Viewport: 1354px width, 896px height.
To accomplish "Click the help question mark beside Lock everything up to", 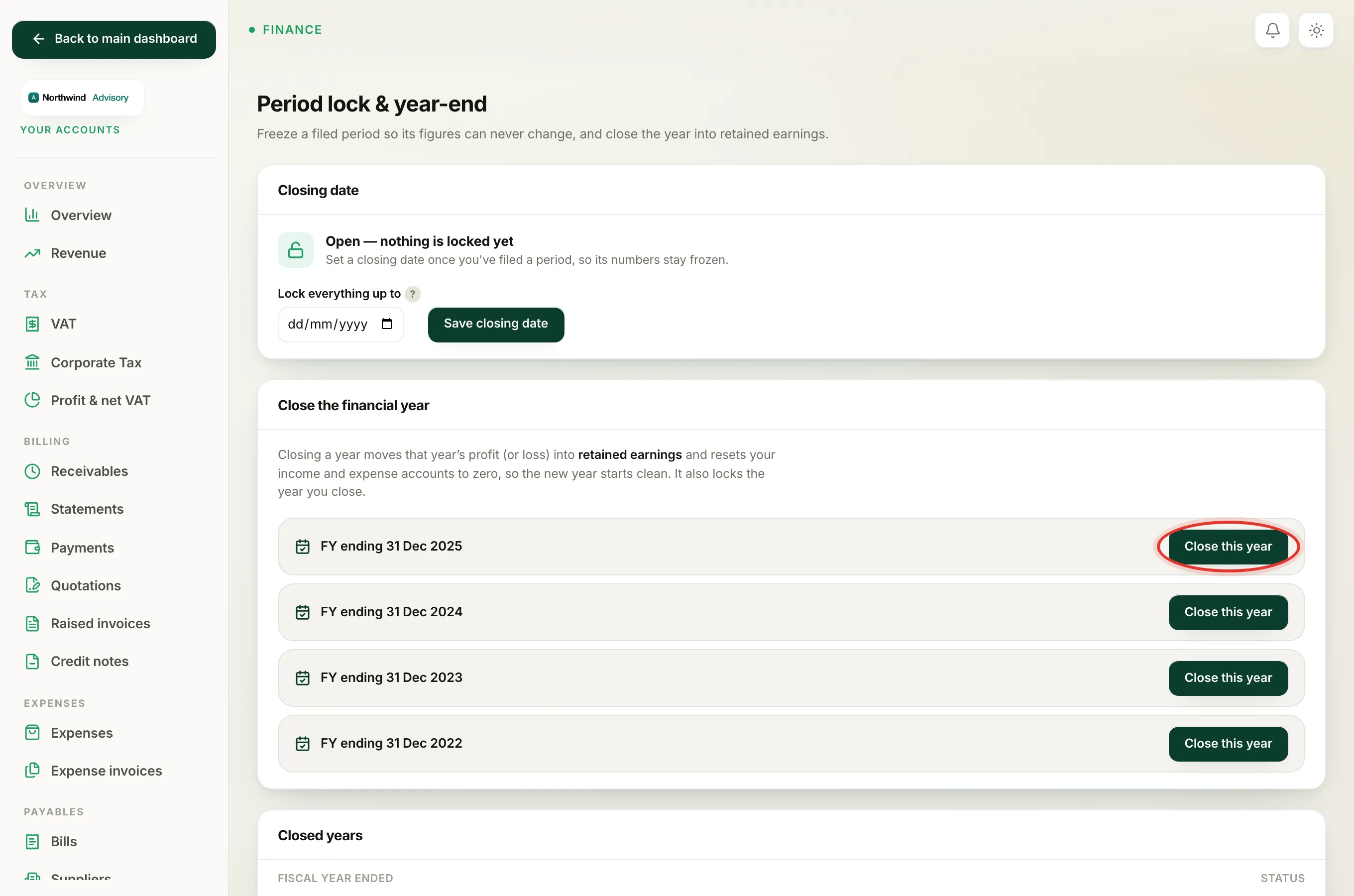I will pyautogui.click(x=412, y=294).
